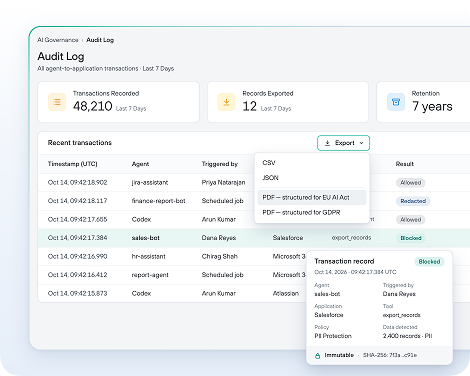
Task: Go to AI Governance breadcrumb
Action: tap(58, 40)
